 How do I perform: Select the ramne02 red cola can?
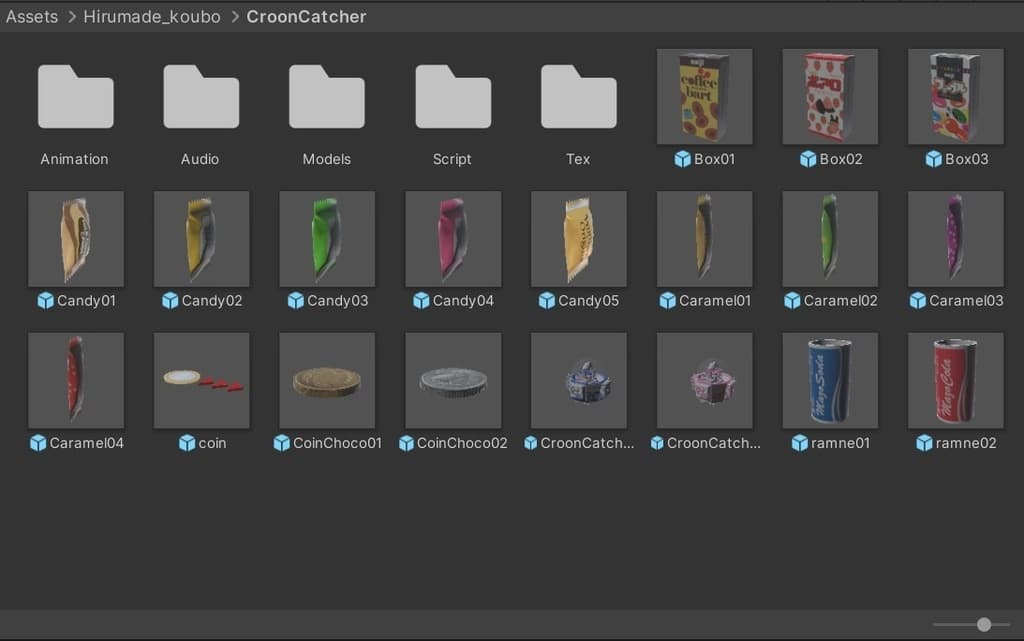(955, 381)
